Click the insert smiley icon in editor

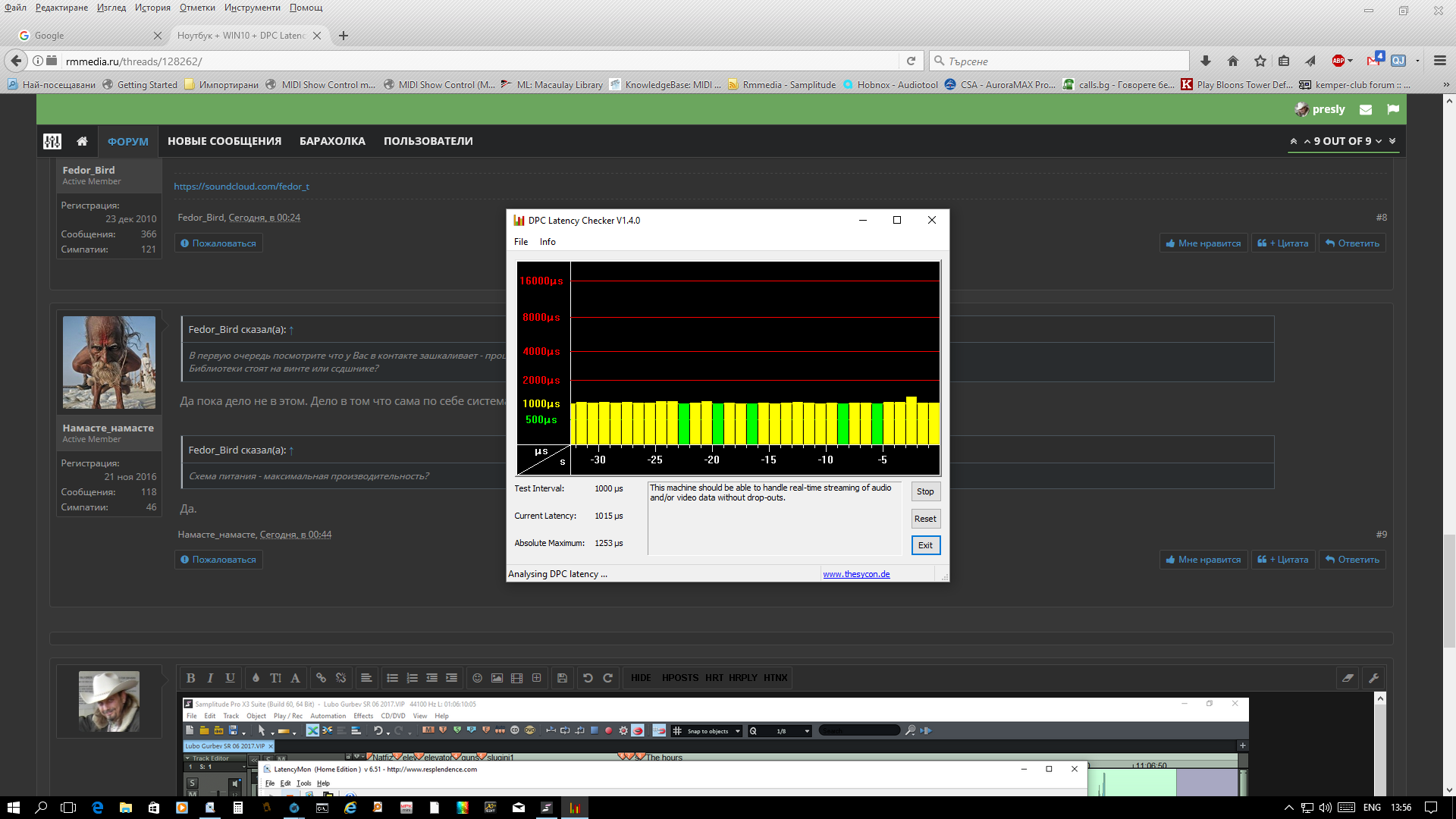(477, 678)
